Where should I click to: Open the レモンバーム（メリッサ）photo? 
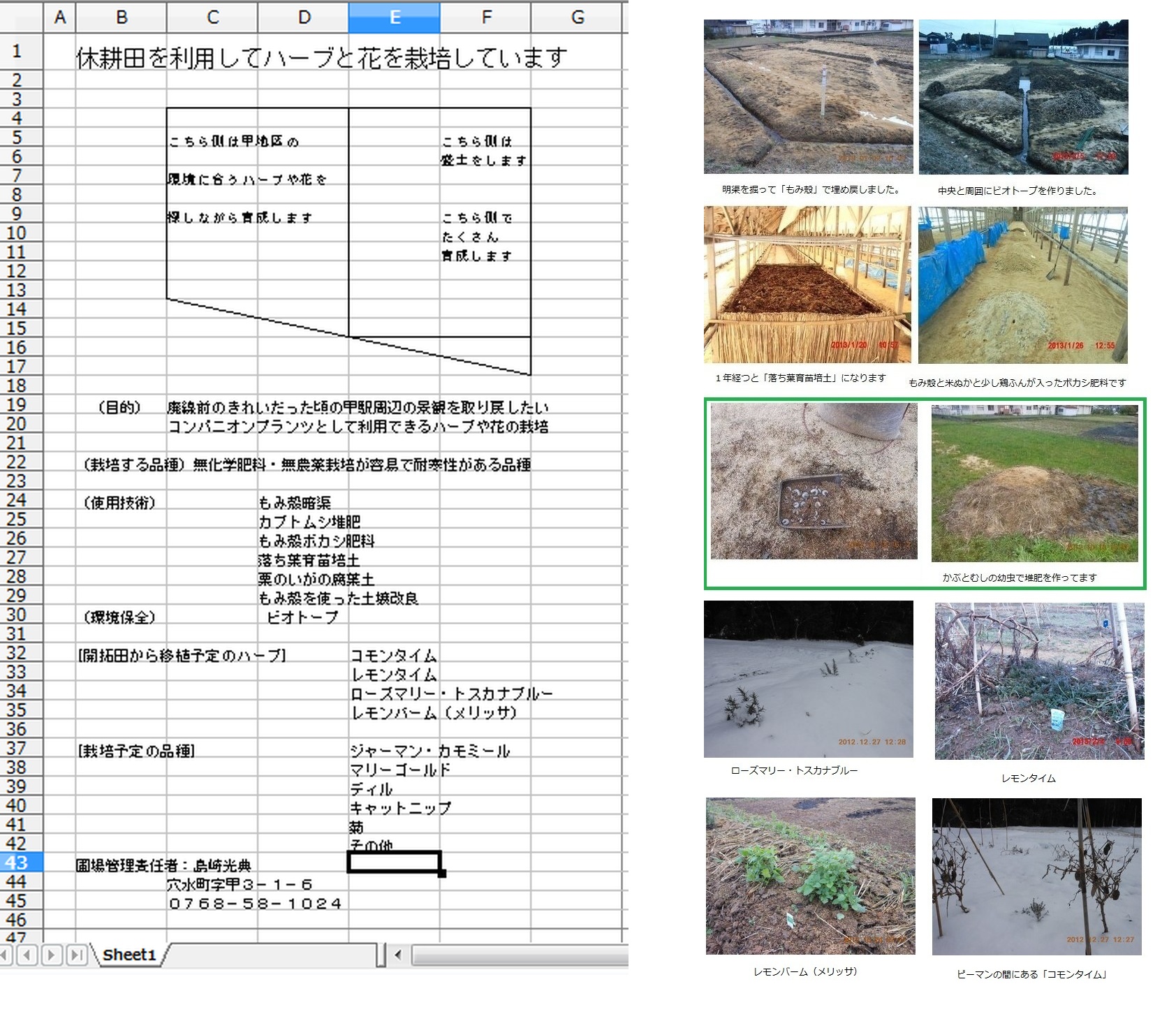(x=810, y=876)
